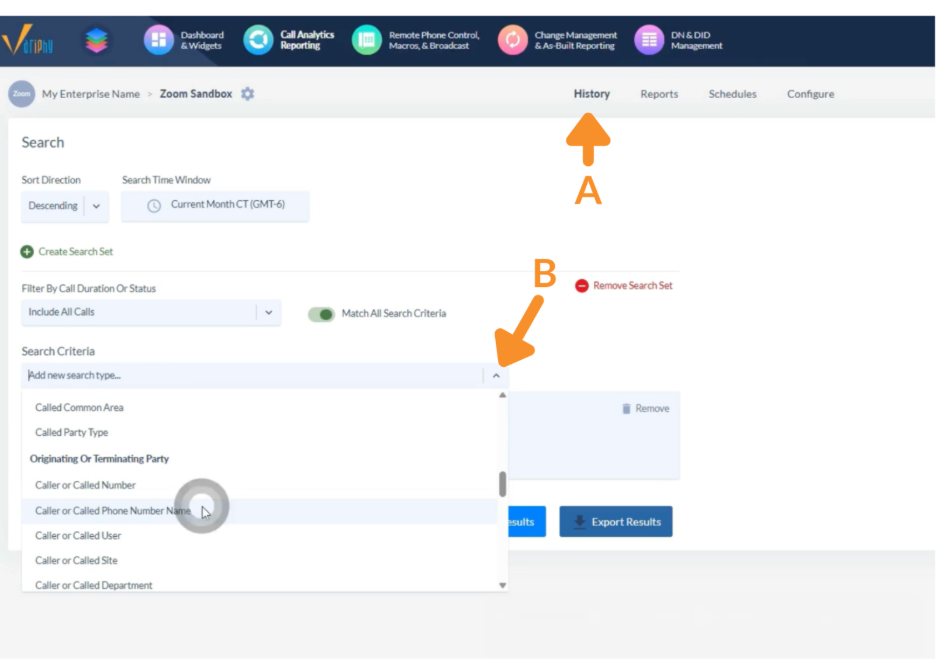Click the Dashboard & Widgets icon
The width and height of the screenshot is (936, 667).
pyautogui.click(x=158, y=40)
